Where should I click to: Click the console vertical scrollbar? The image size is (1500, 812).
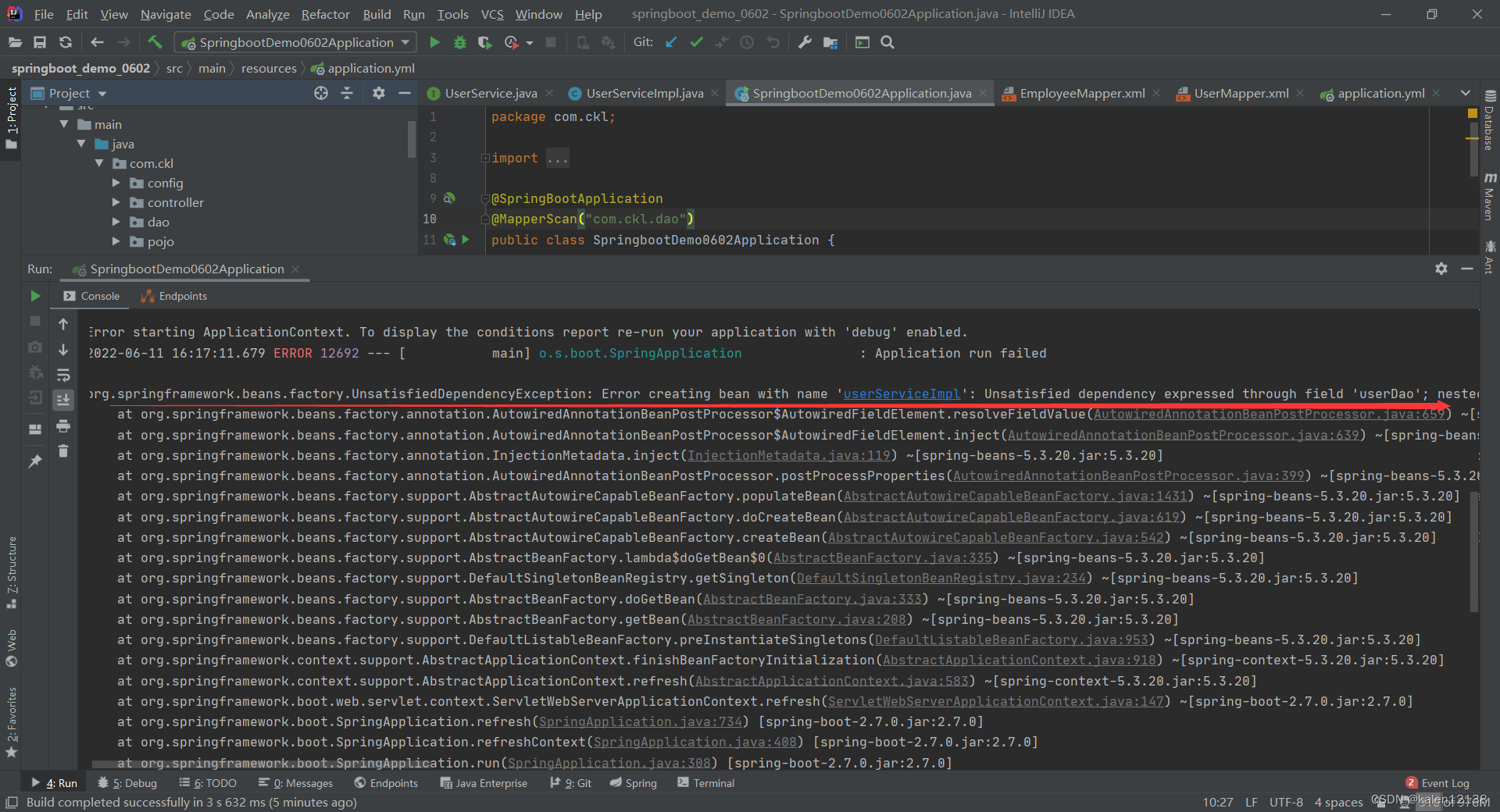tap(1474, 552)
